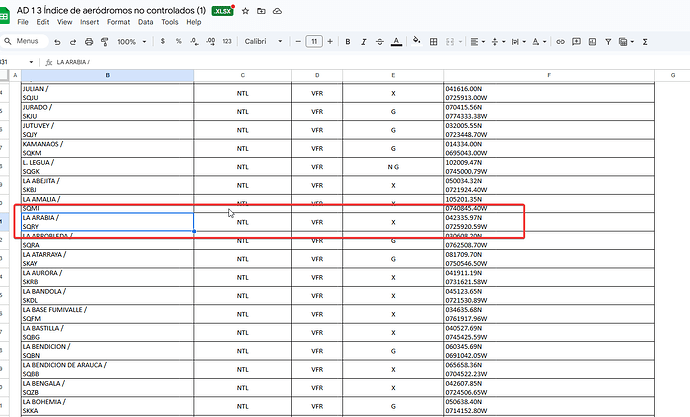Image resolution: width=690 pixels, height=417 pixels.
Task: Open horizontal align dropdown
Action: click(477, 42)
